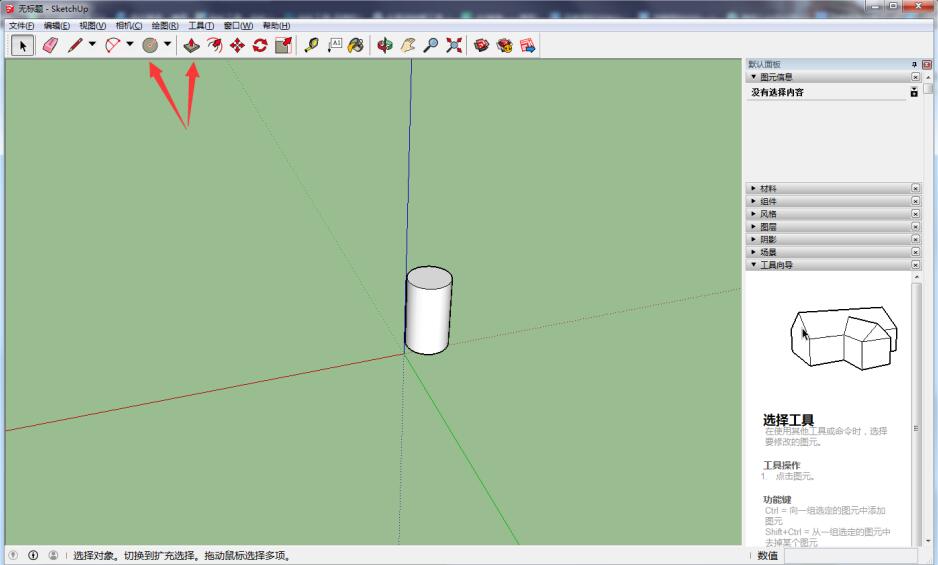The width and height of the screenshot is (938, 565).
Task: Collapse the 工具向导 panel
Action: tap(775, 266)
